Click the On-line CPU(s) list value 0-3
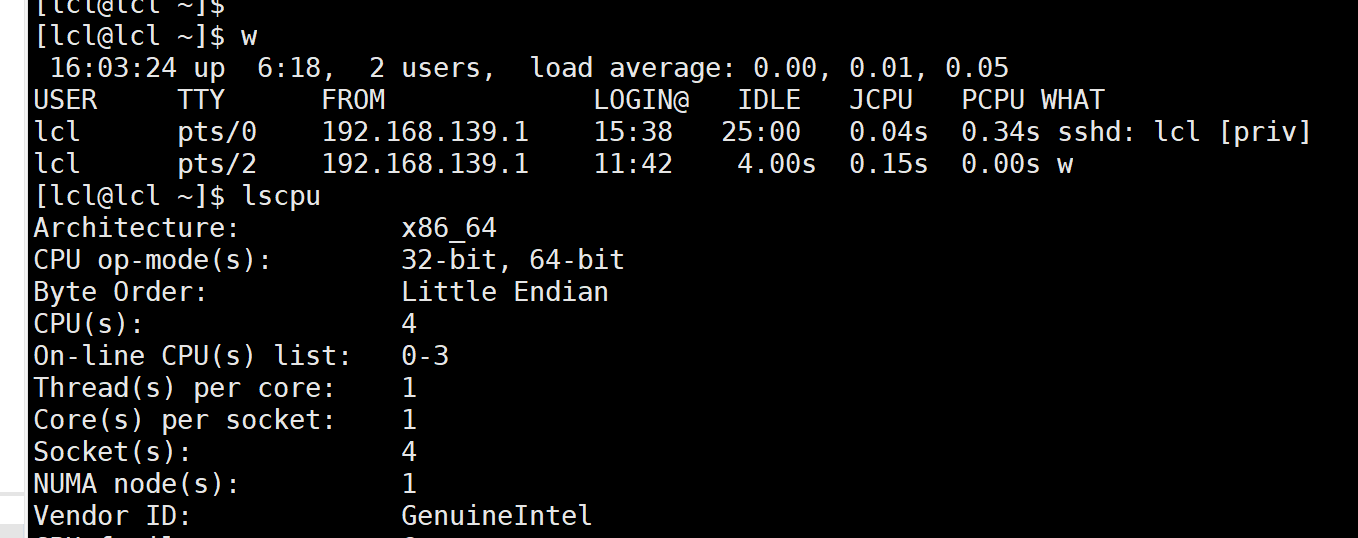The image size is (1358, 538). [x=425, y=356]
